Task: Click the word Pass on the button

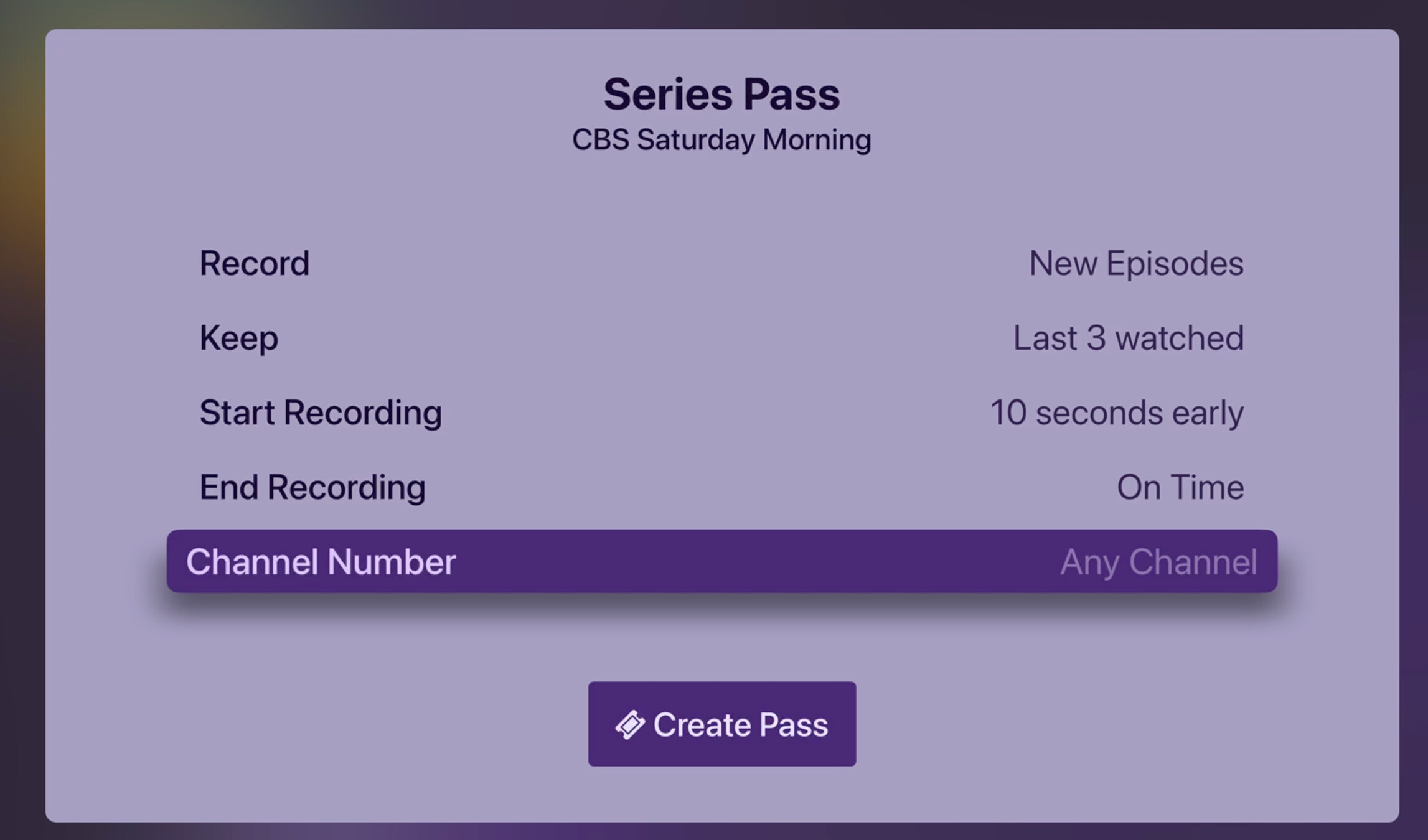Action: pos(794,725)
